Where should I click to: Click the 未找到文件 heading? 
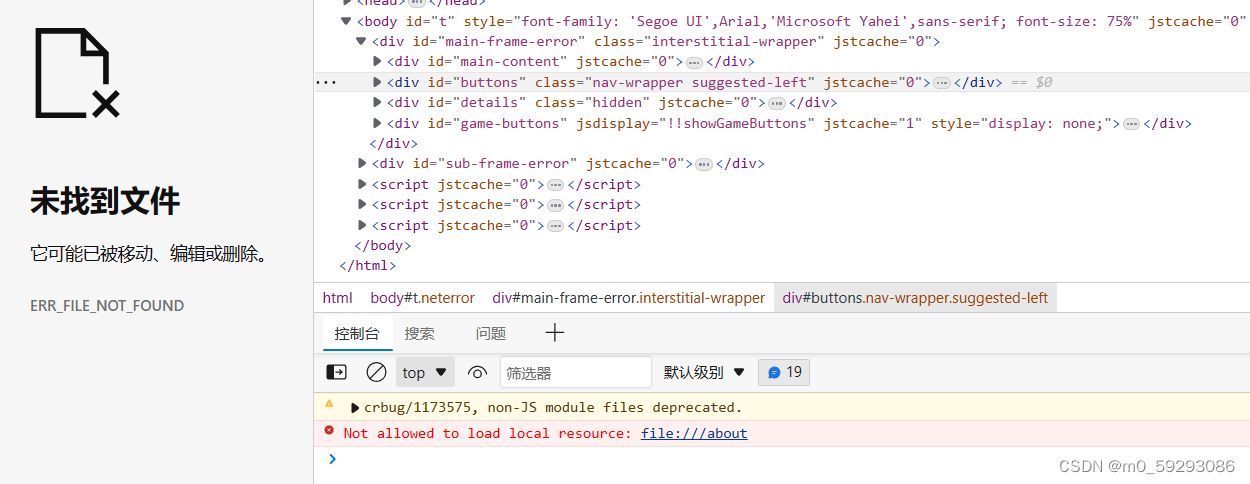coord(105,202)
